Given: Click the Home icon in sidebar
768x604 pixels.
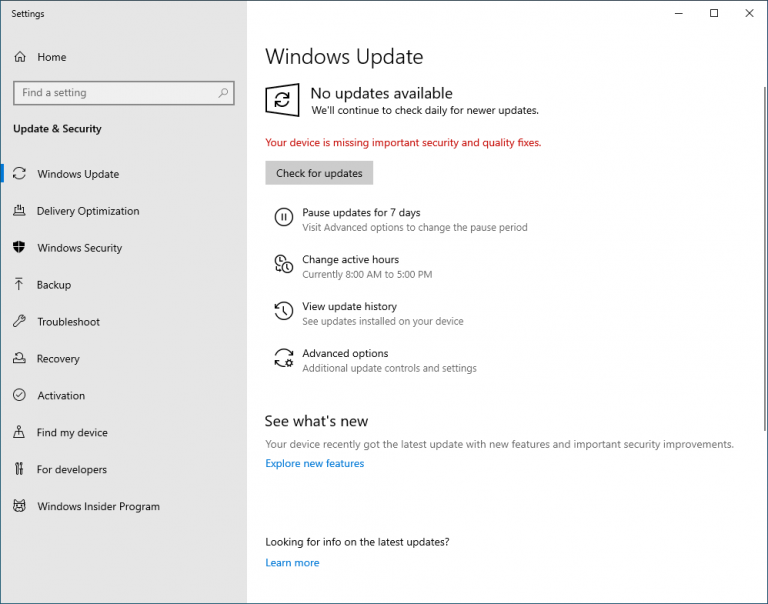Looking at the screenshot, I should [19, 57].
